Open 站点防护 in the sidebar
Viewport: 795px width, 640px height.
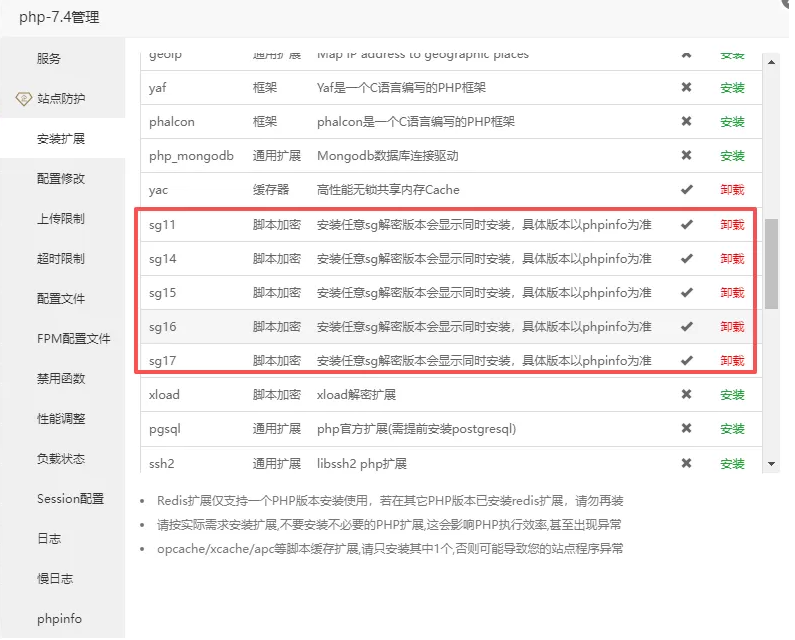61,98
